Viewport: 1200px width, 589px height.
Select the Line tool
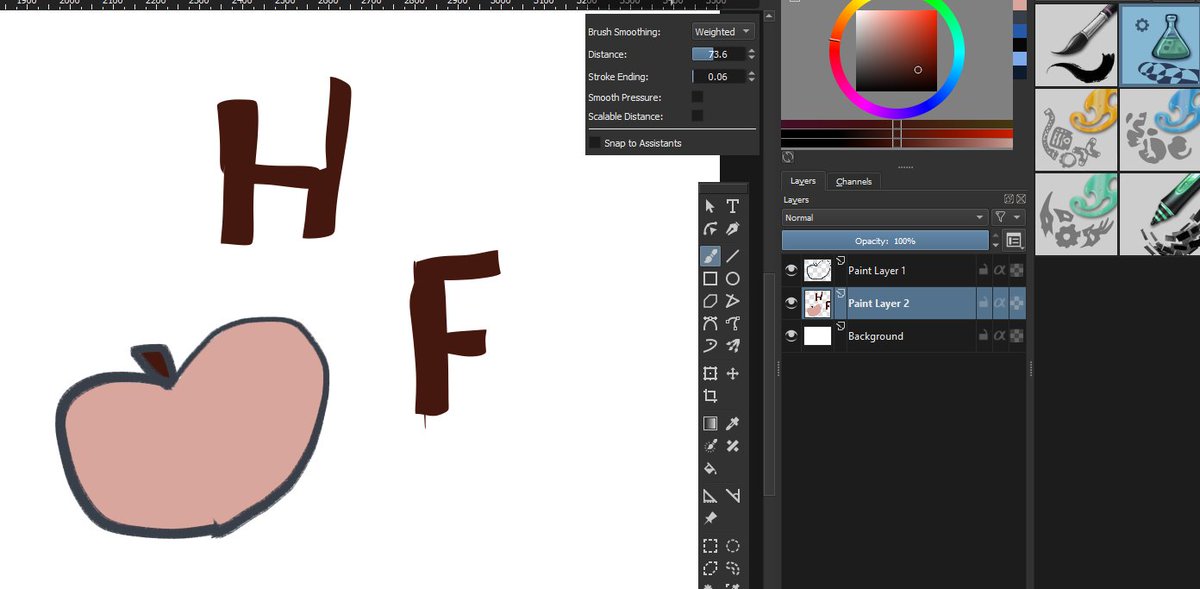[x=733, y=256]
